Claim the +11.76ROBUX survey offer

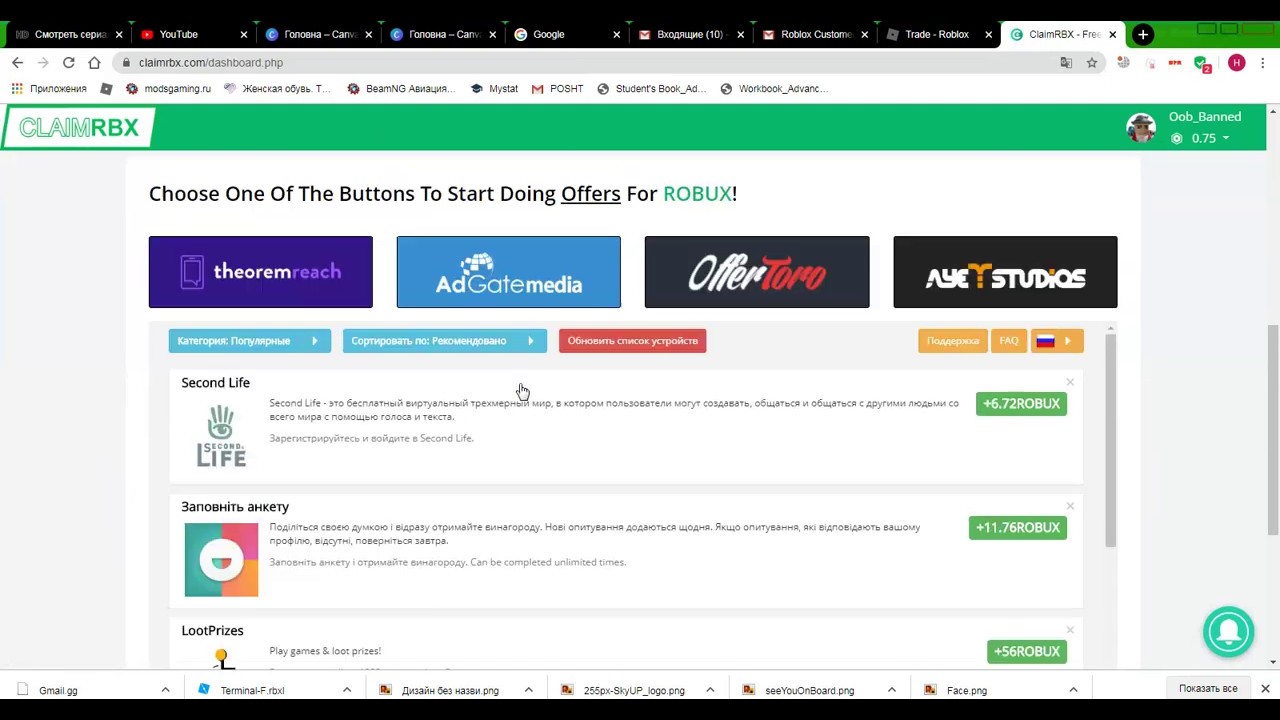tap(1017, 527)
